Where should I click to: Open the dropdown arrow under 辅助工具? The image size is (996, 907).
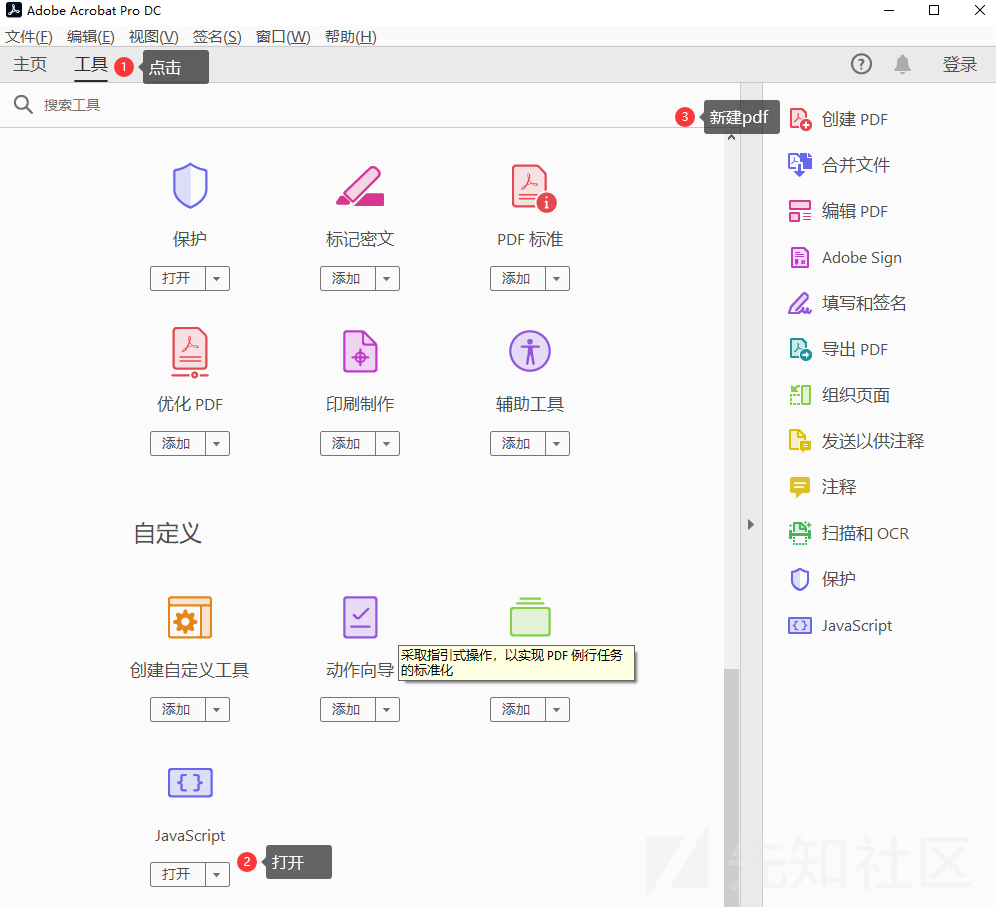click(x=557, y=444)
